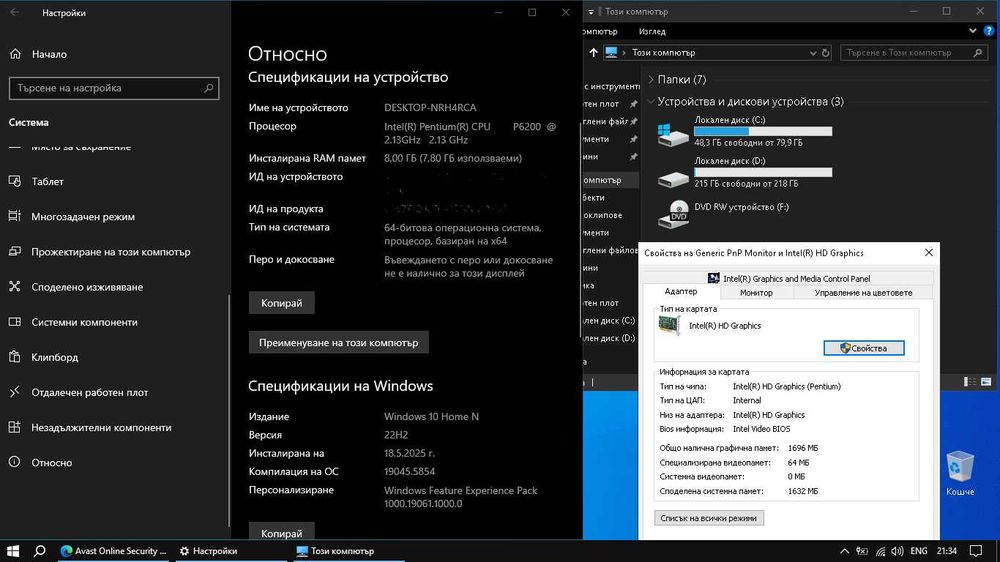Open the Windows Start menu

13,551
